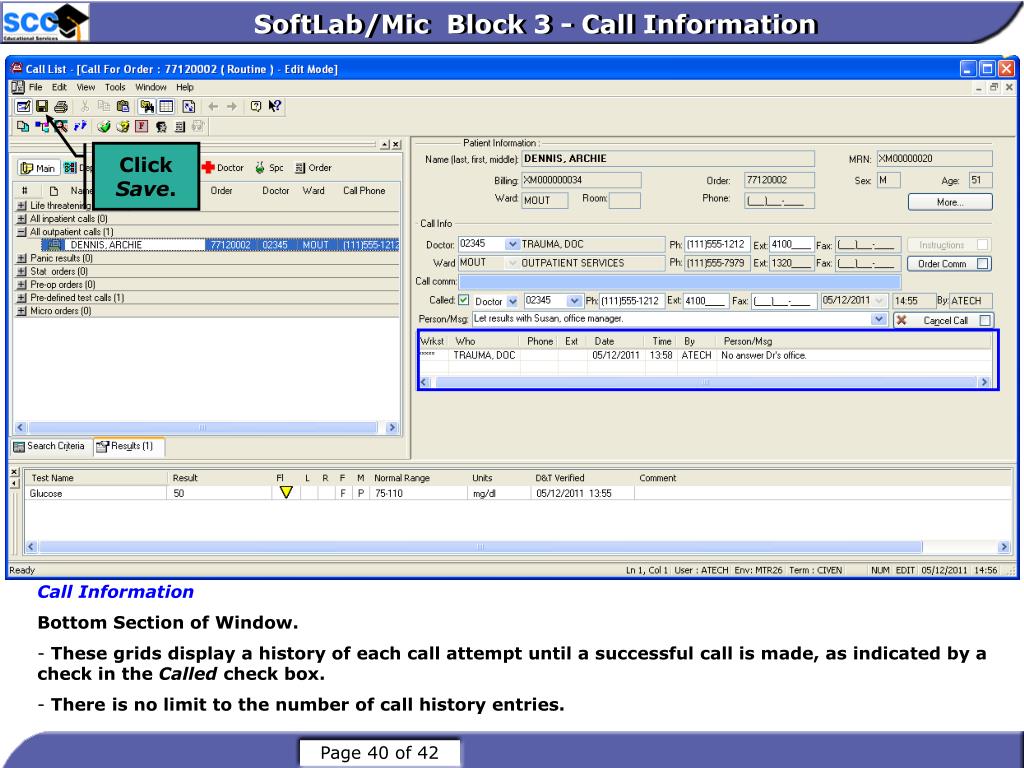Image resolution: width=1024 pixels, height=768 pixels.
Task: Switch to the Doctor tab with red cross
Action: pos(223,168)
